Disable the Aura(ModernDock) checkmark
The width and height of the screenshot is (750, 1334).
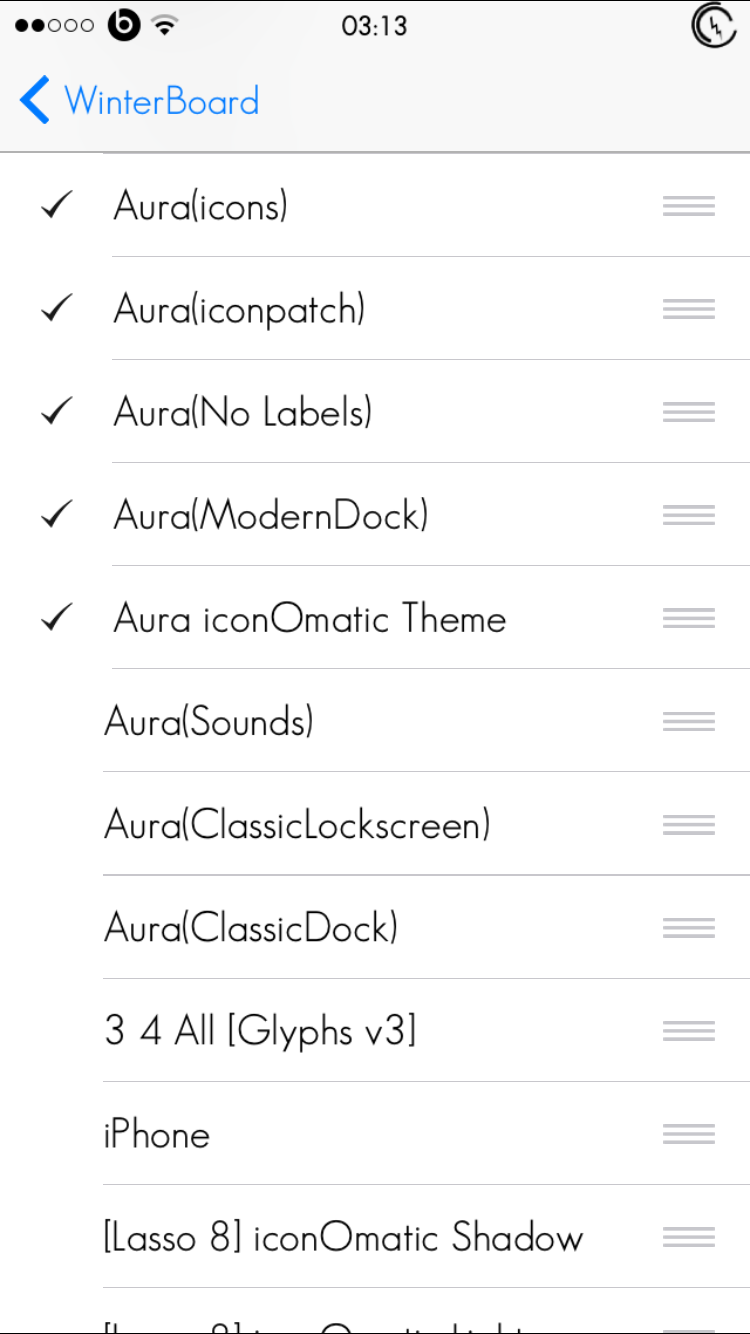coord(57,515)
